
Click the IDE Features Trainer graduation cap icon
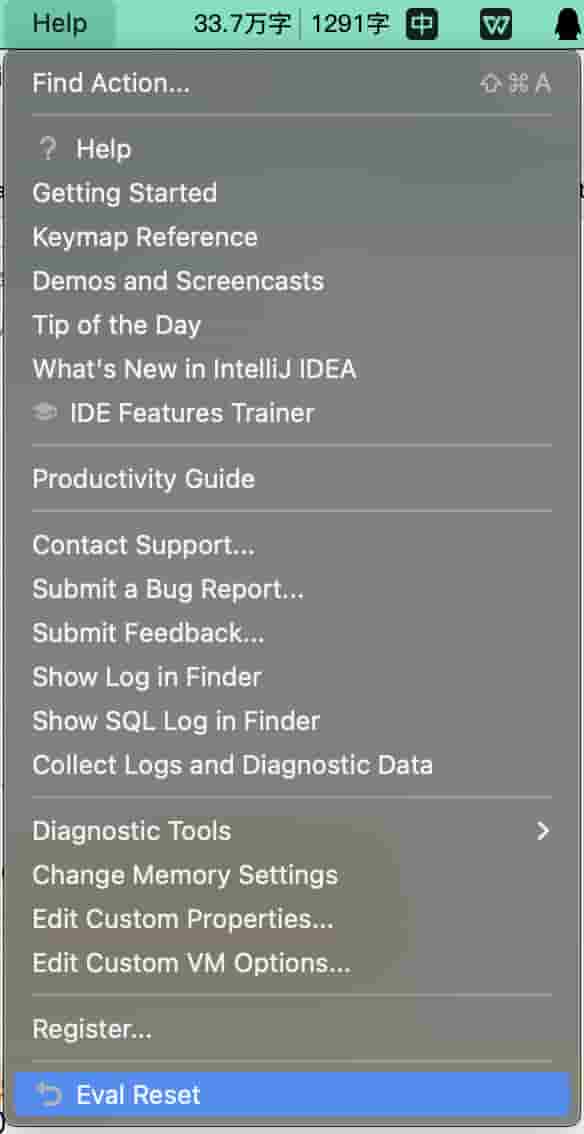pyautogui.click(x=45, y=414)
